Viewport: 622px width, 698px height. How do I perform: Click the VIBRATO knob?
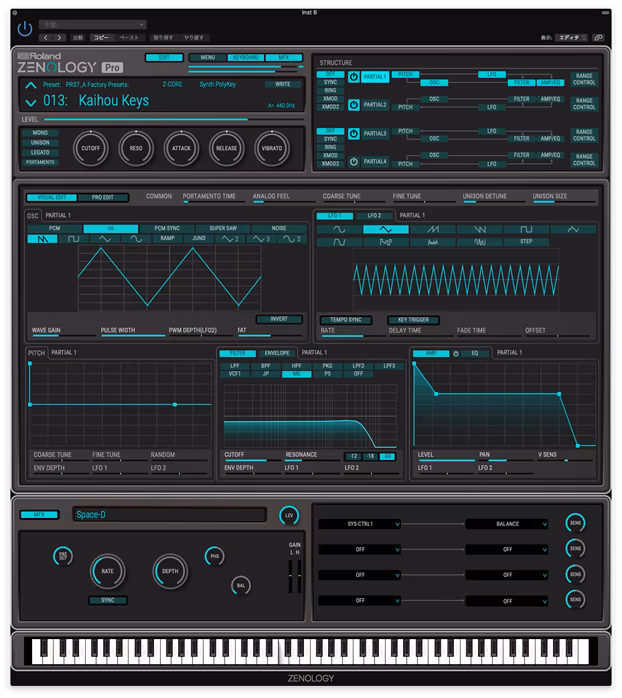272,148
